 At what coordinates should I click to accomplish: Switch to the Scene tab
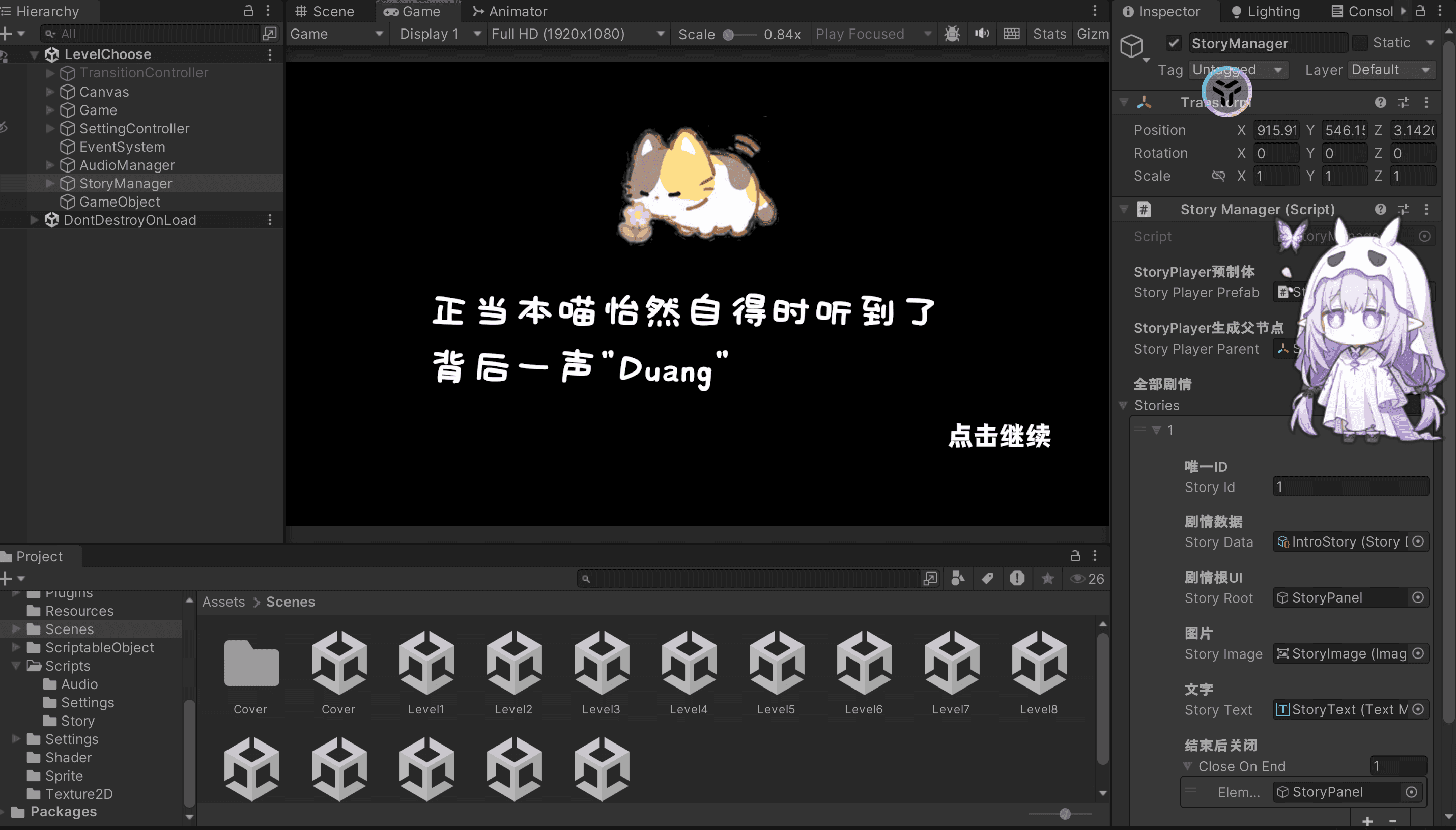[x=326, y=11]
